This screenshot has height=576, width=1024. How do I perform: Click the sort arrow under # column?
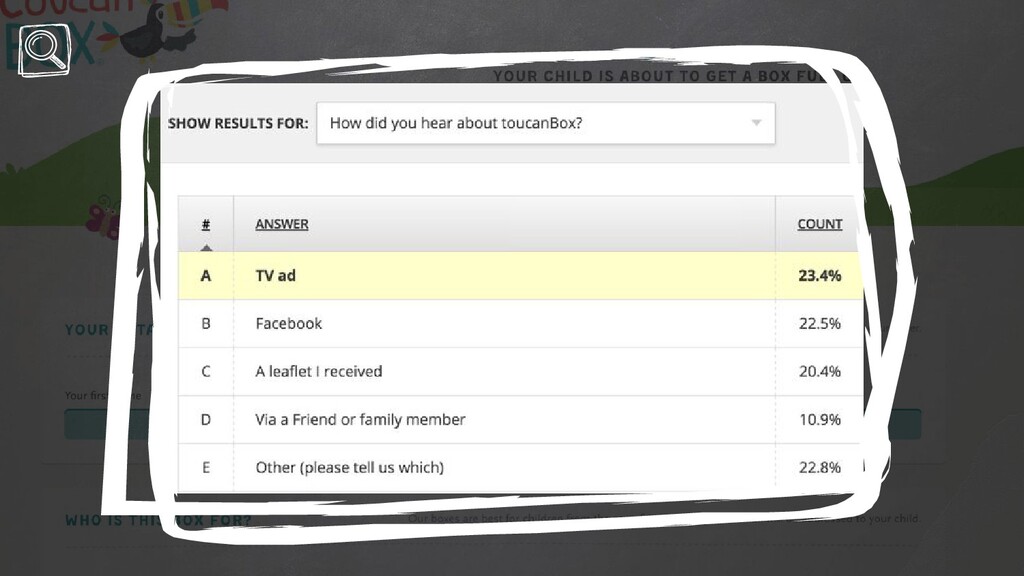(x=206, y=248)
